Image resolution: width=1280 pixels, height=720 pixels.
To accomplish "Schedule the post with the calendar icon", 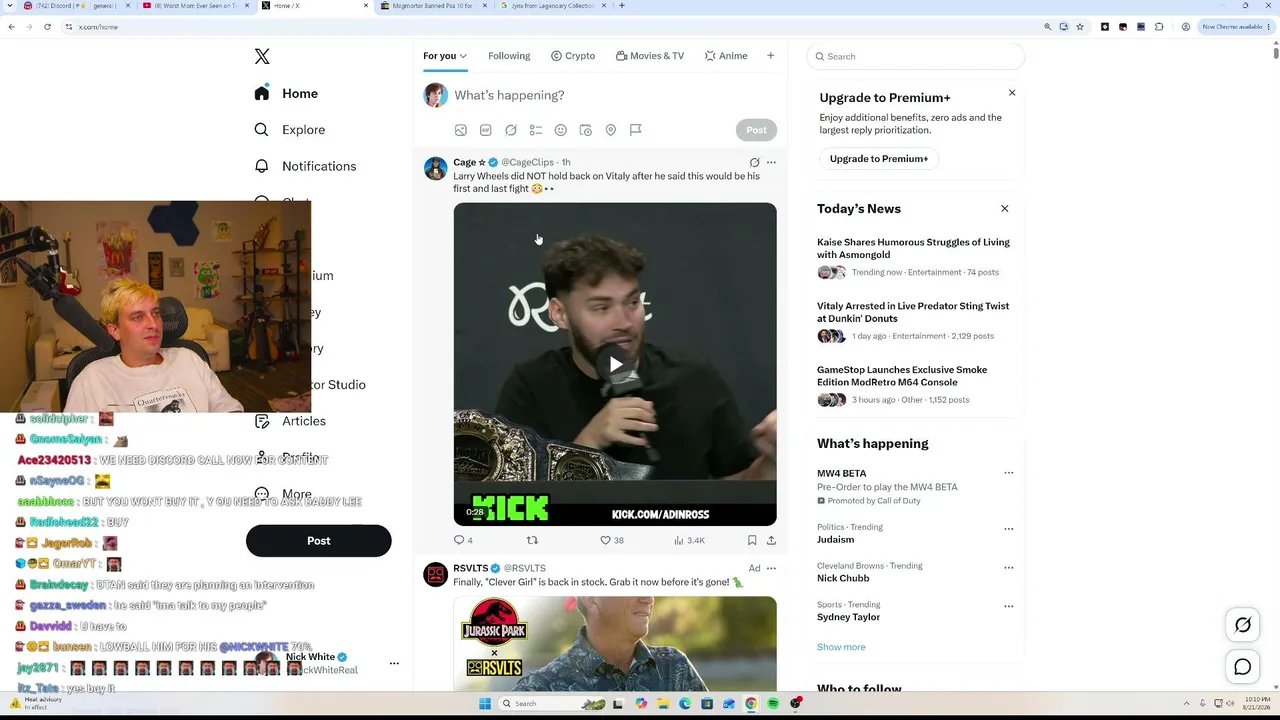I will tap(586, 130).
